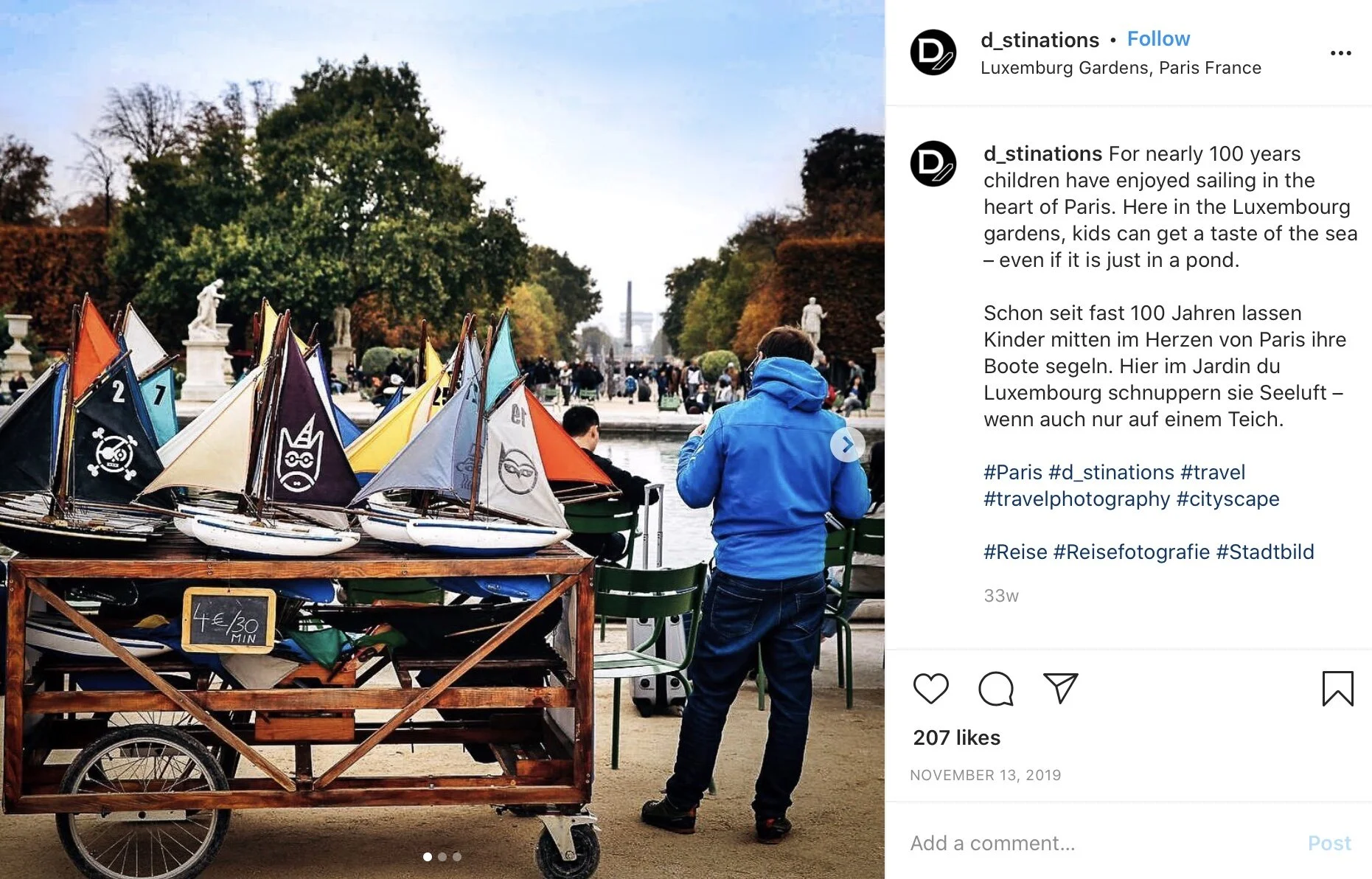
Task: Open the #travelphotography hashtag
Action: pyautogui.click(x=1076, y=499)
